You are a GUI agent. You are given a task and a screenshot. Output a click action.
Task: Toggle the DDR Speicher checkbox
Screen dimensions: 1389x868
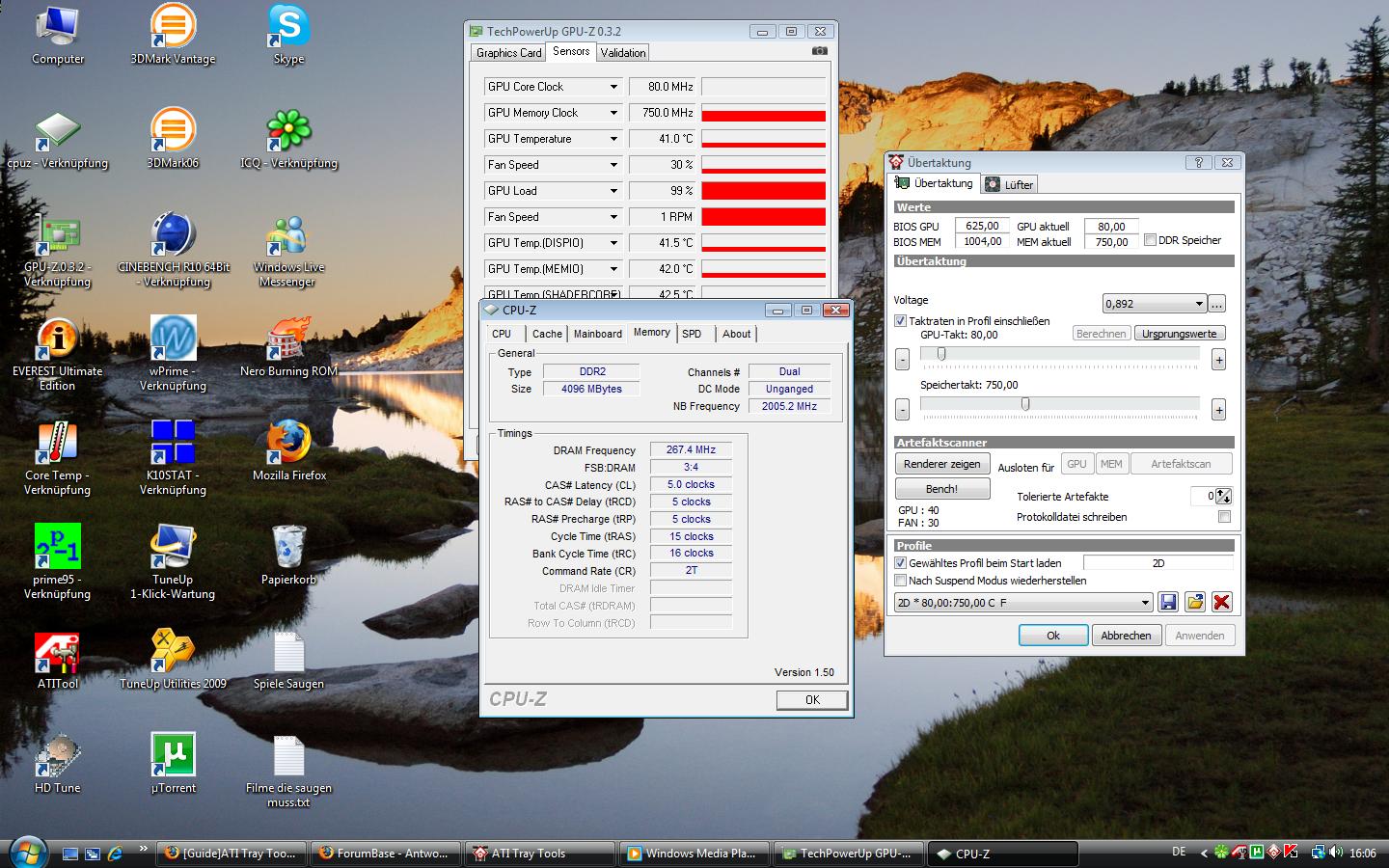(x=1150, y=240)
